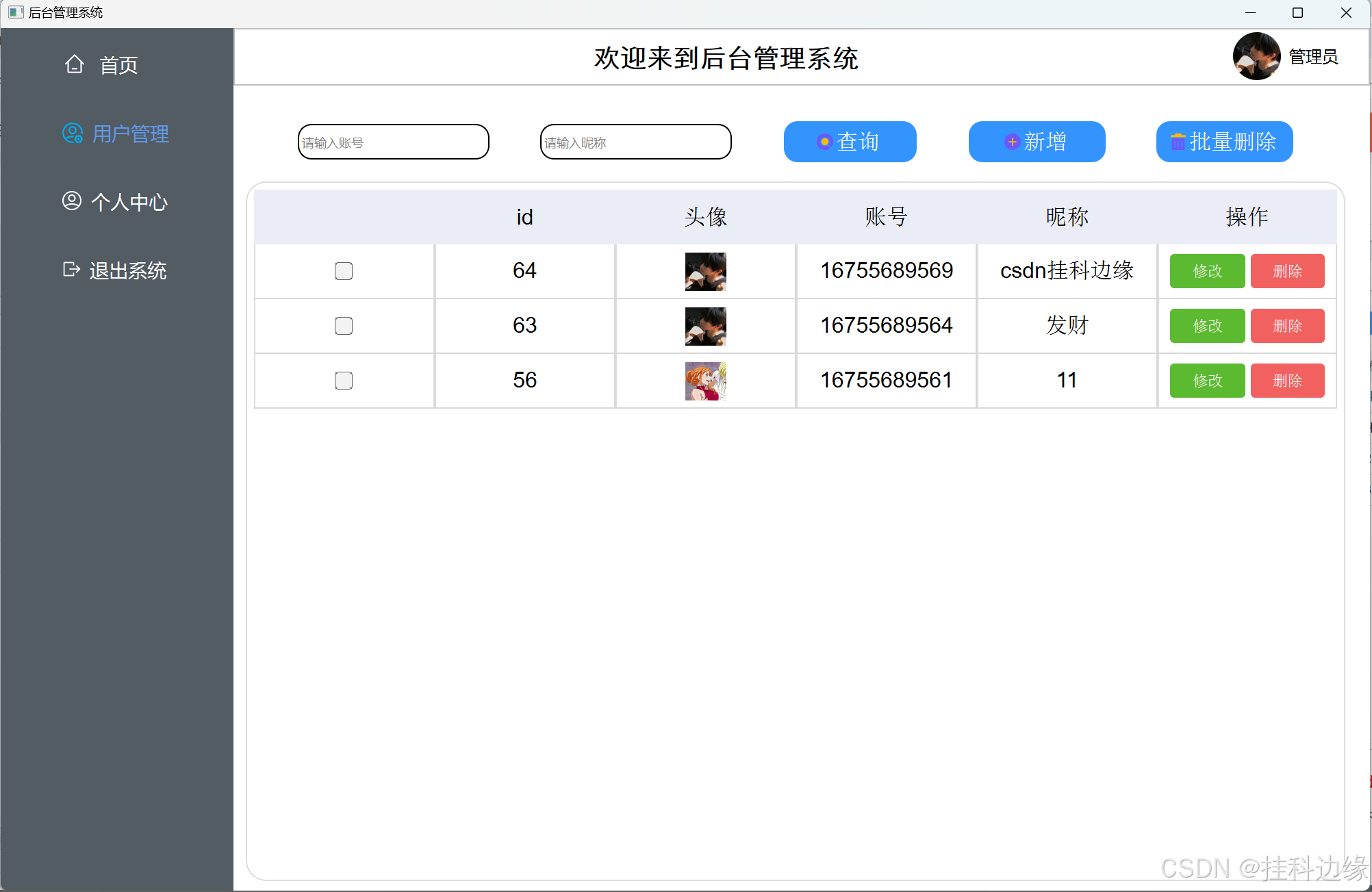The width and height of the screenshot is (1372, 892).
Task: Open 个人中心 from the sidebar menu
Action: [x=129, y=202]
